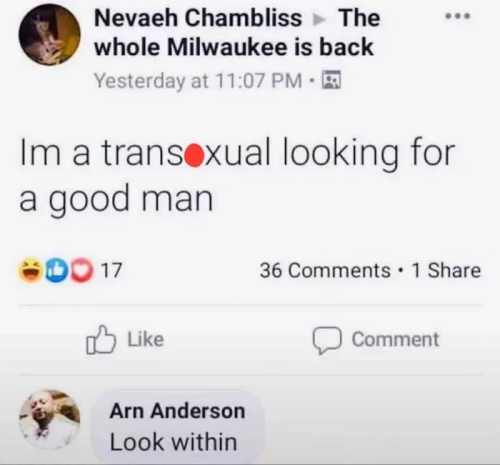This screenshot has width=500, height=465.
Task: Open Nevaeh Chambliss profile name link
Action: (x=198, y=18)
